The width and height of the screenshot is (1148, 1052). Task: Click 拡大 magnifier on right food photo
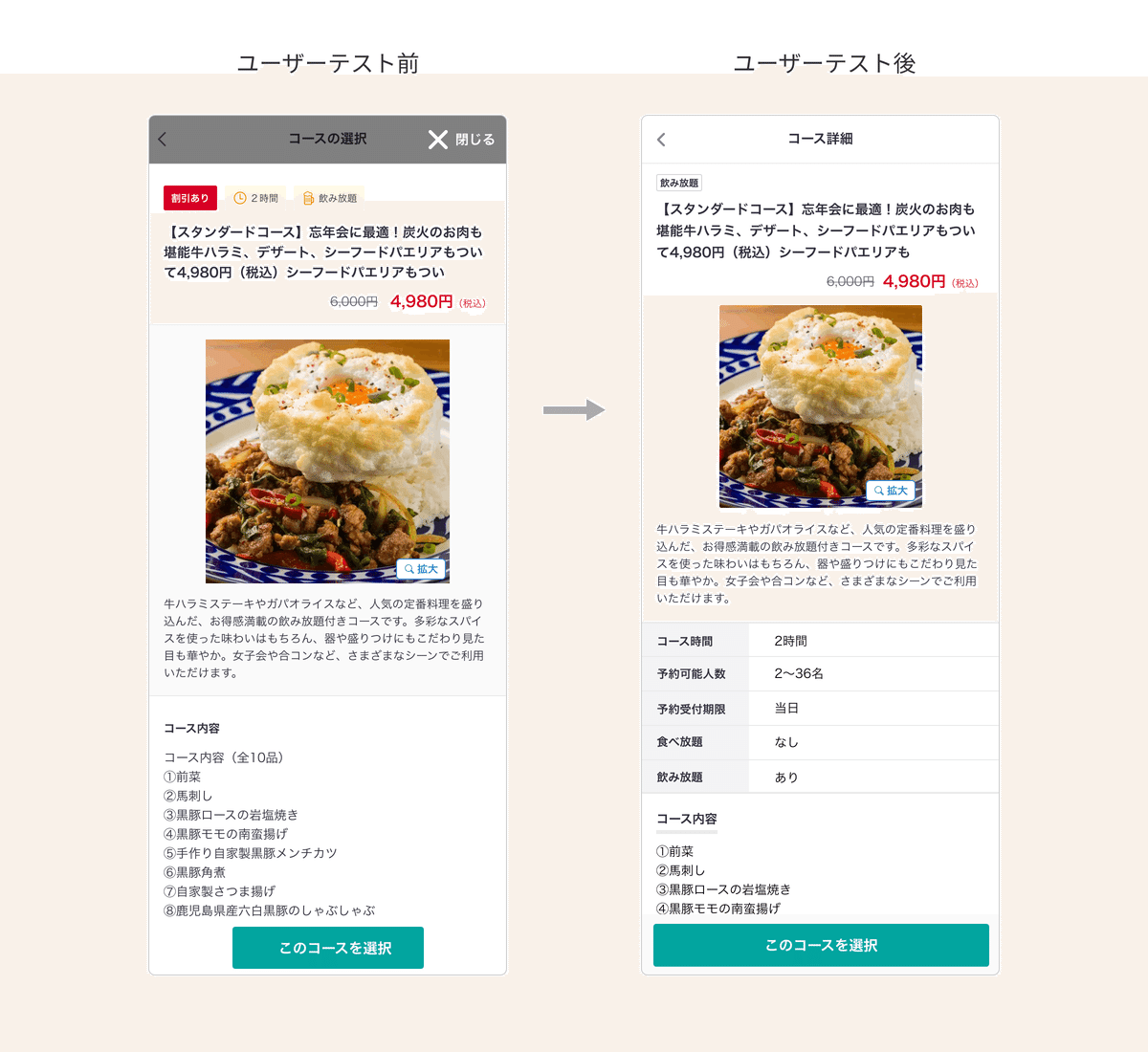(891, 491)
